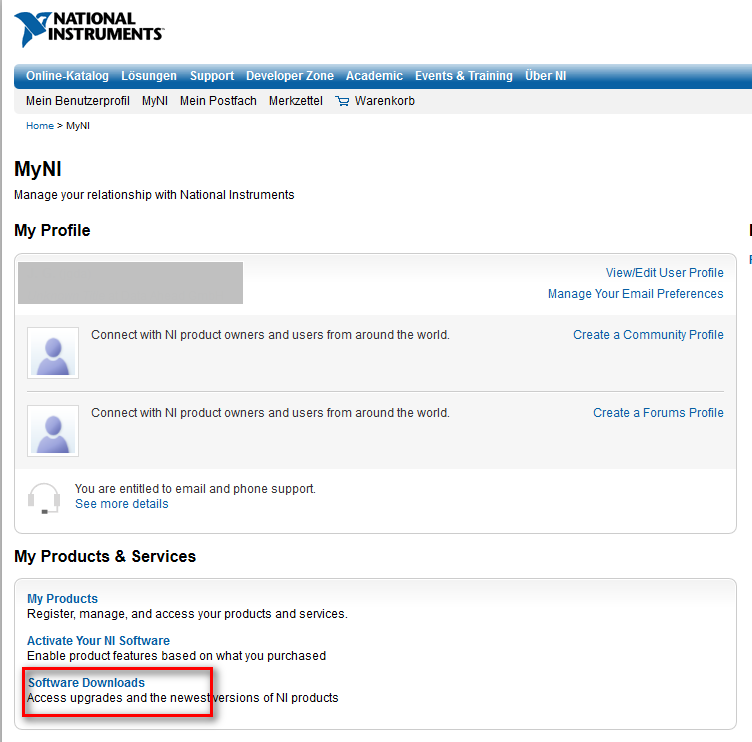Click Create a Community Profile
752x742 pixels.
click(648, 335)
